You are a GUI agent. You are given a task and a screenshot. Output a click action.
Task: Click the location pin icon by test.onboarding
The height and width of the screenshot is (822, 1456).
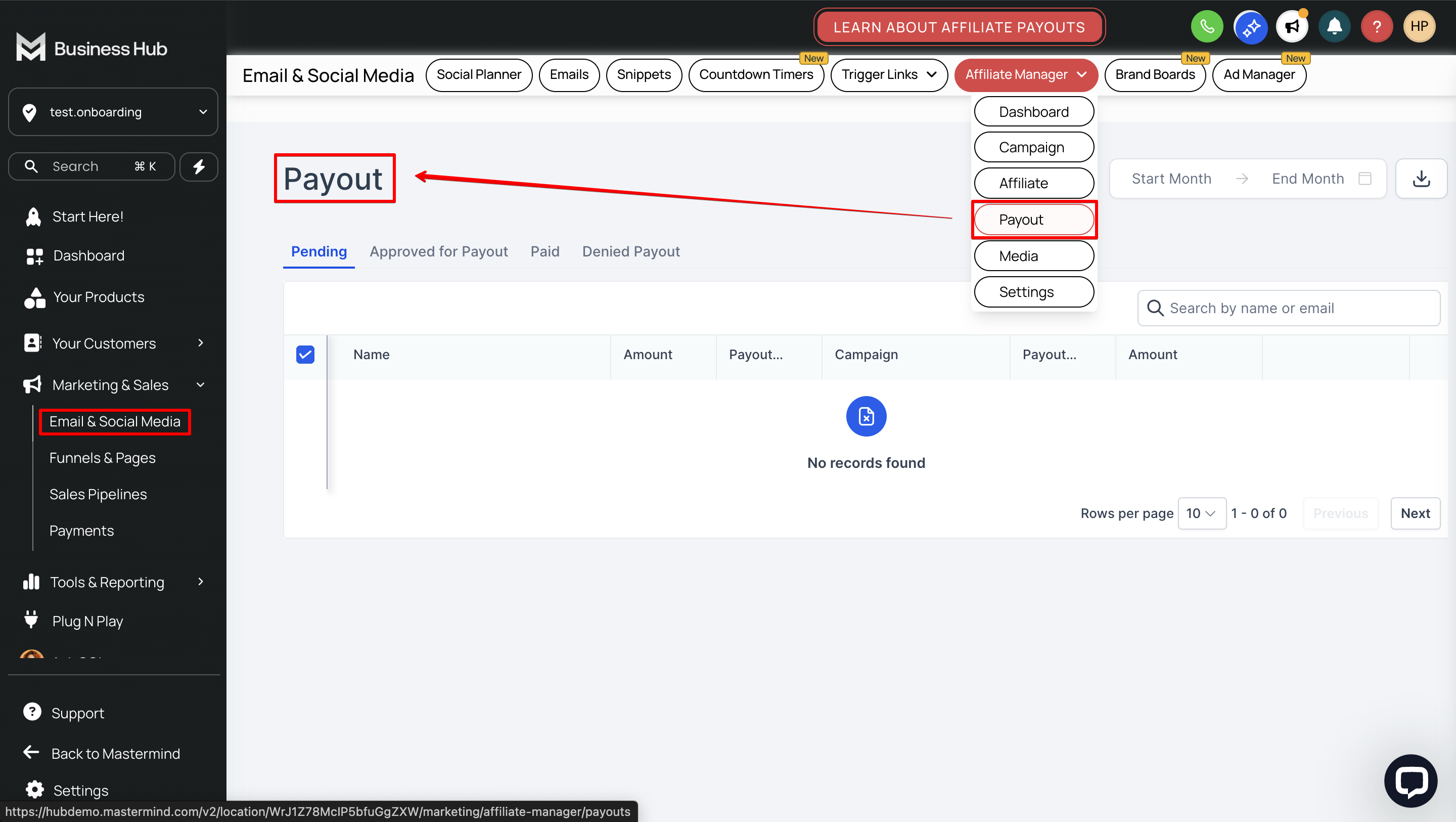(x=29, y=112)
